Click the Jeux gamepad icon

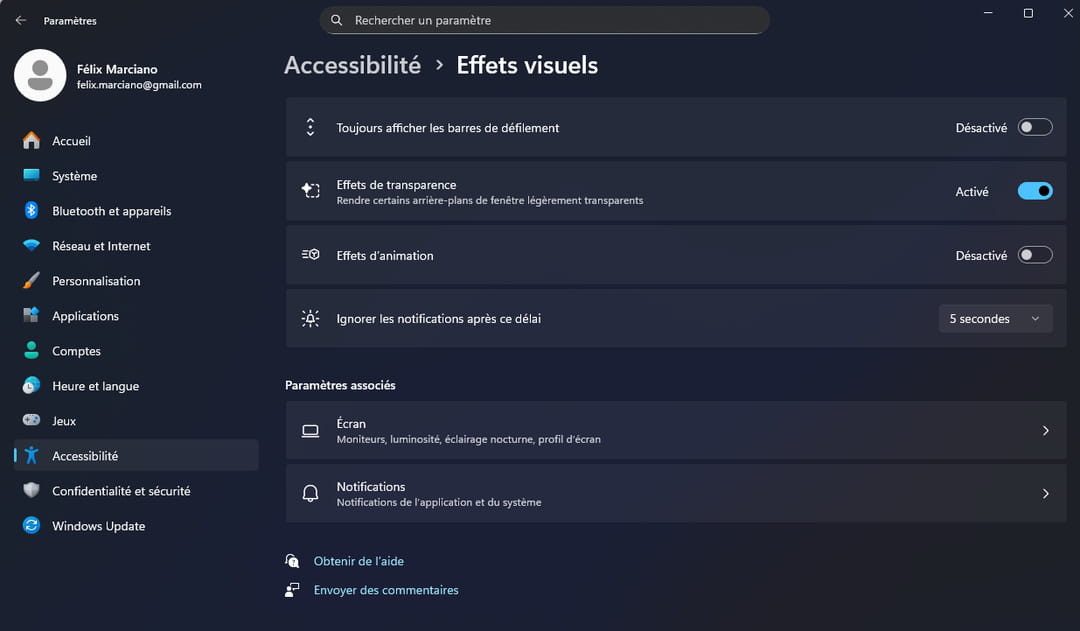click(x=31, y=421)
